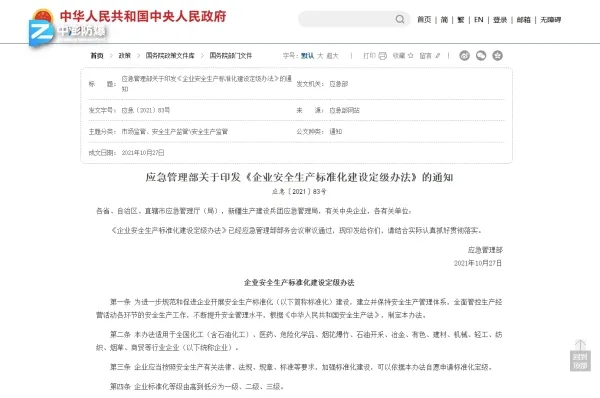The width and height of the screenshot is (600, 398).
Task: Click the salutation line 各省、自治区、直辖市
Action: 254,211
